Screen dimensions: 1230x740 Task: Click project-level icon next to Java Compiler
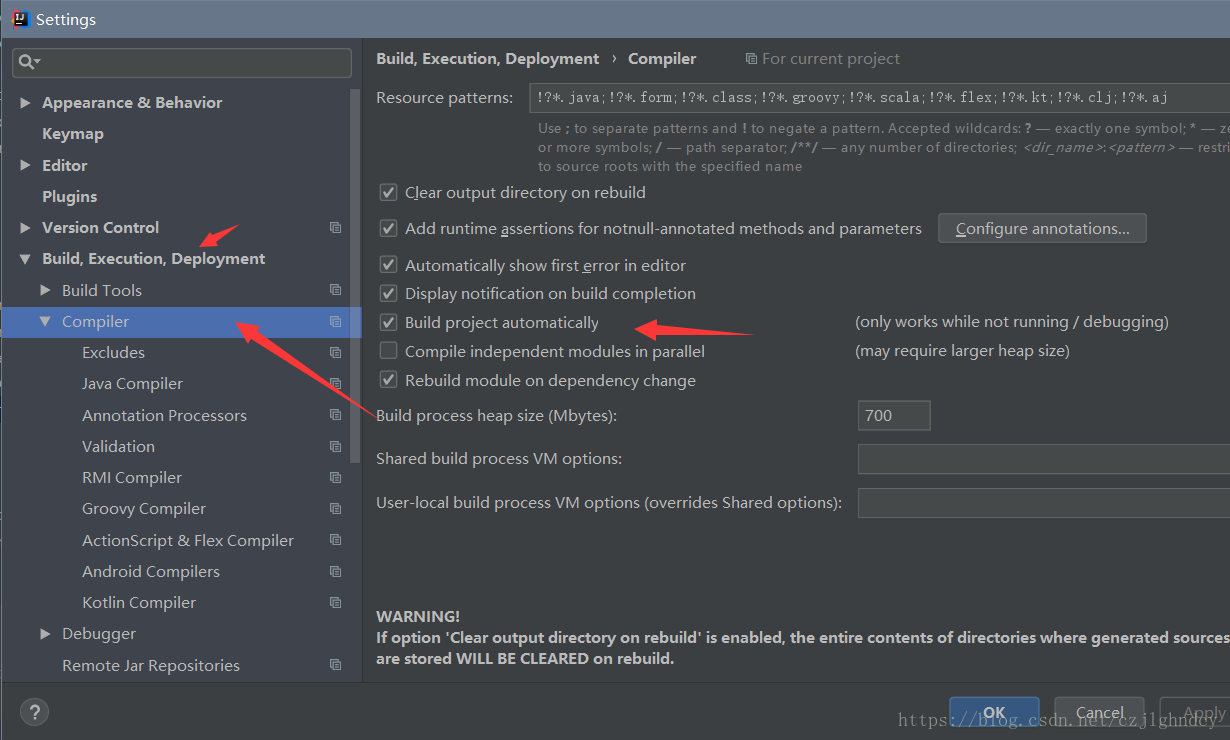click(x=335, y=384)
